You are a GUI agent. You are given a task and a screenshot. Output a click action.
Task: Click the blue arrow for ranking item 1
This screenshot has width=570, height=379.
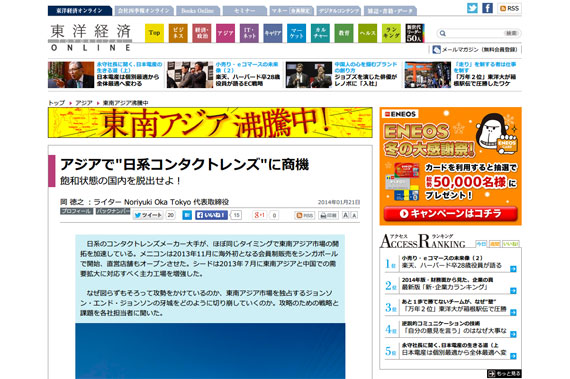513,269
